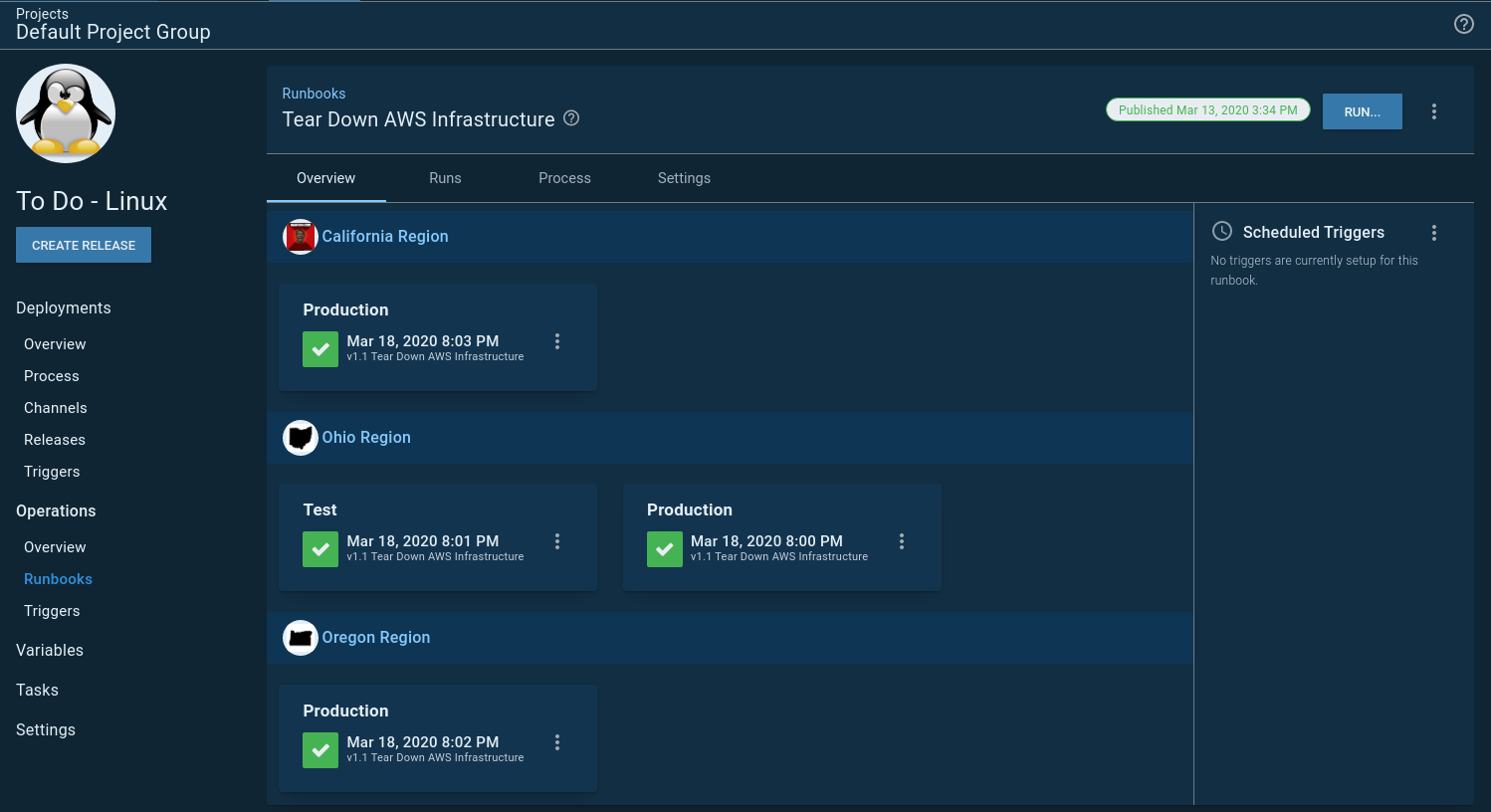Click green success checkmark for Ohio Test run
Screen dimensions: 1491x812
(x=320, y=549)
